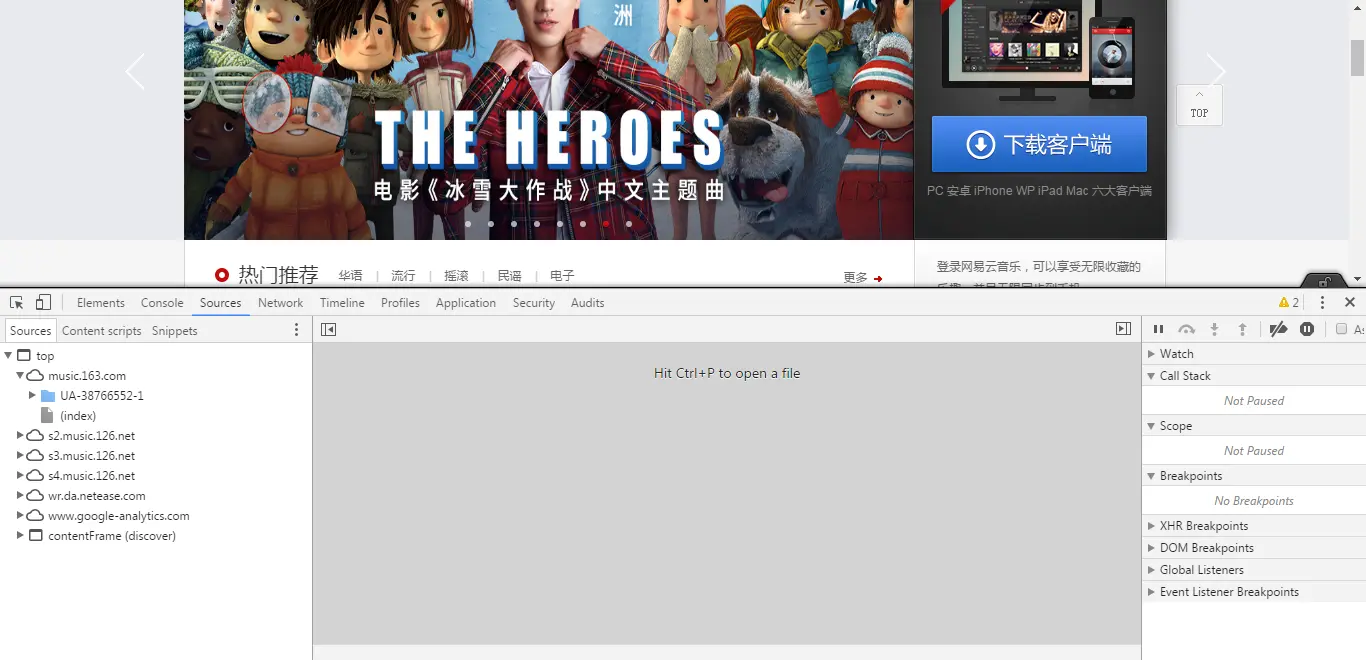Switch to the Application tab

pyautogui.click(x=466, y=302)
